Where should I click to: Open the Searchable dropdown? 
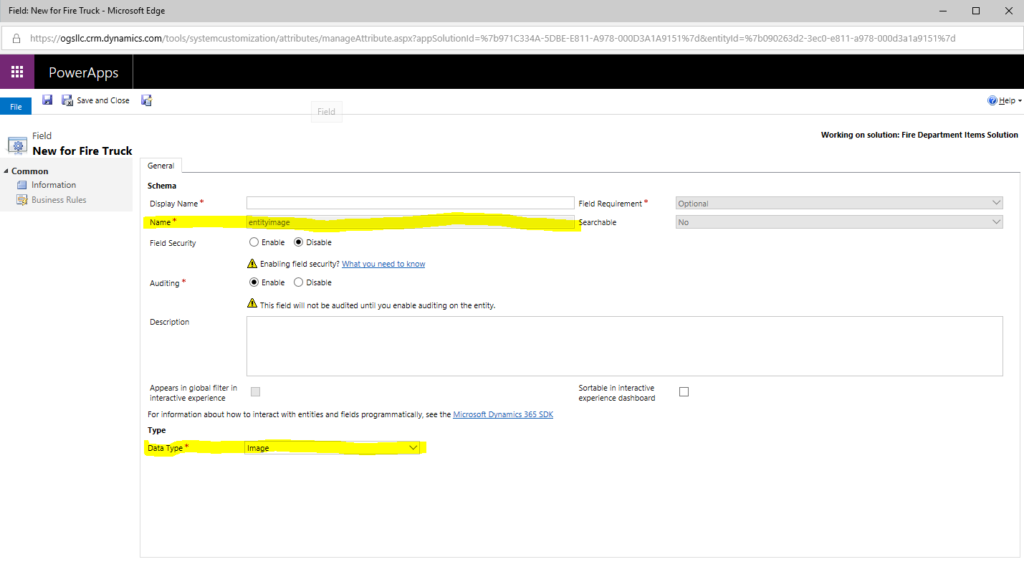click(839, 222)
